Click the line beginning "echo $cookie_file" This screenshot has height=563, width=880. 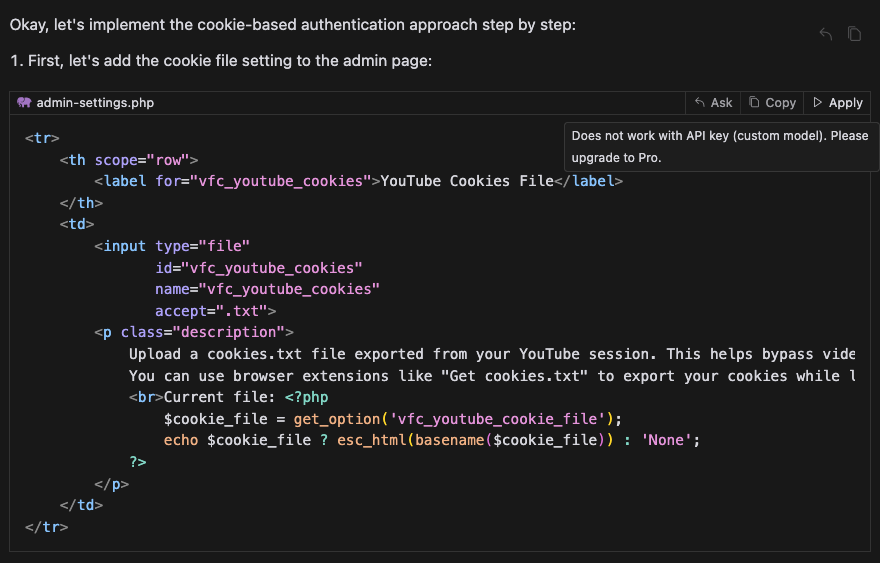coord(432,440)
